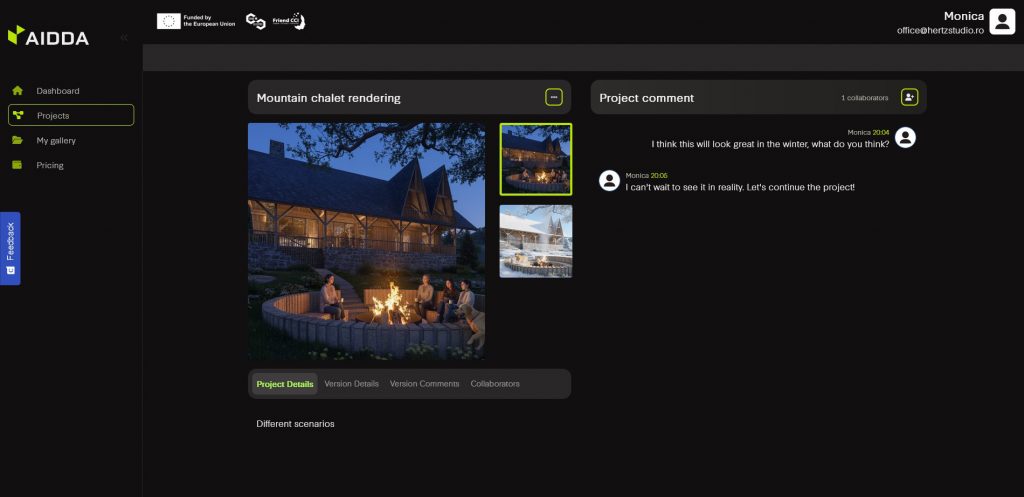Click the avatar beside the first comment
Screen dimensions: 1024x497
coord(905,138)
